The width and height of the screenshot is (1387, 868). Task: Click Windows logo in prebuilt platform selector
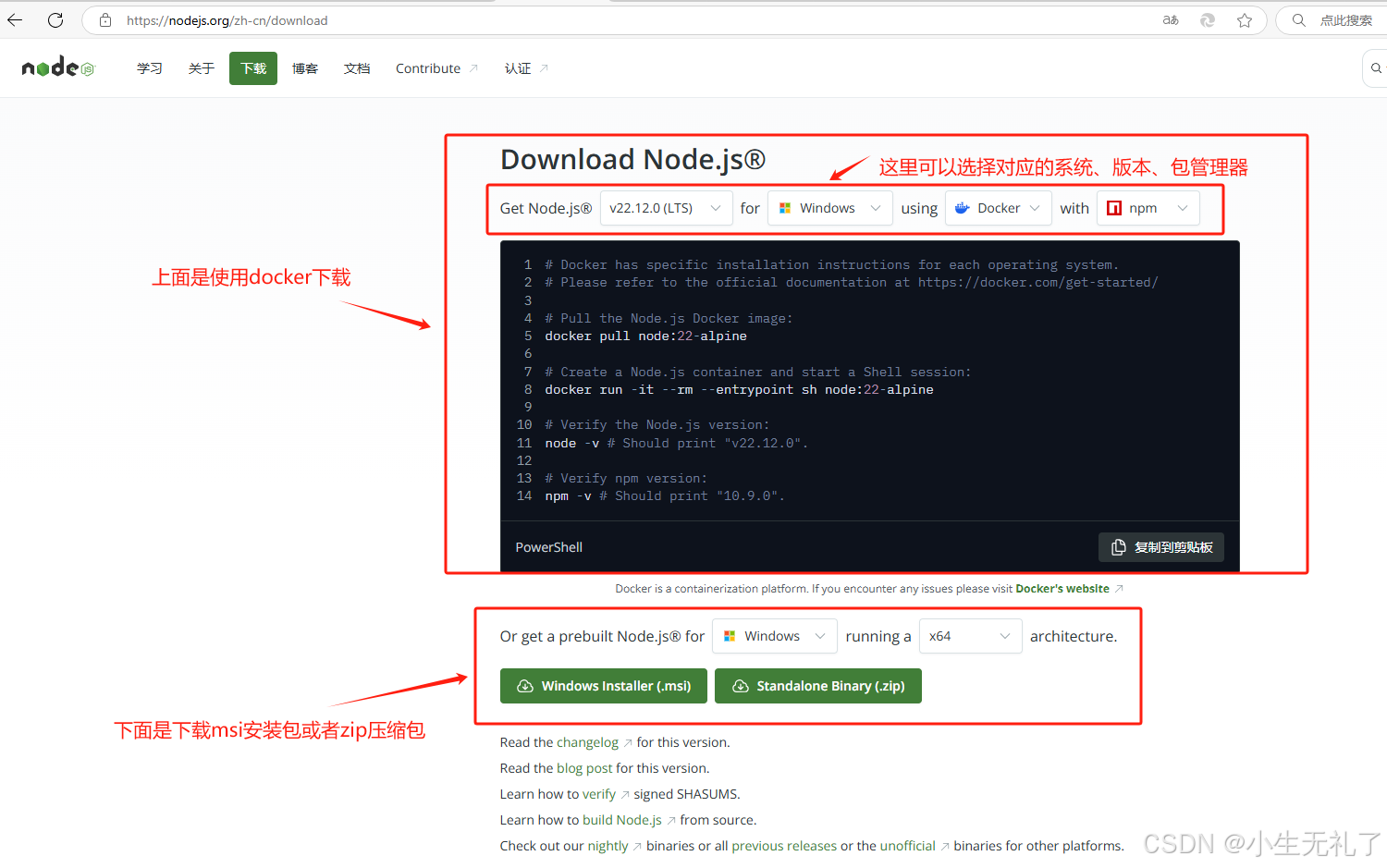pos(730,636)
